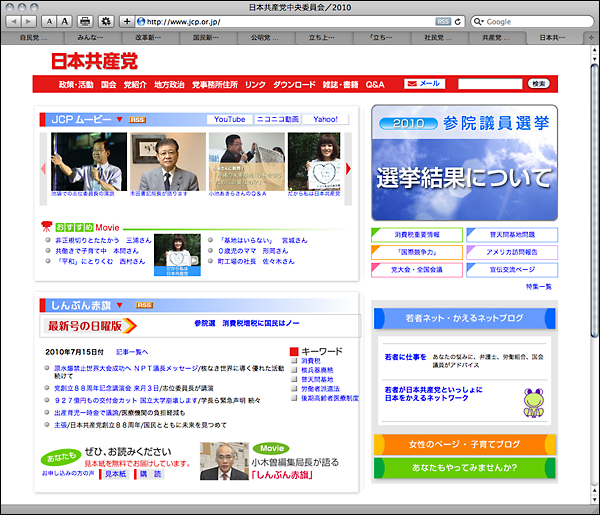Open 政策・活動 in the red nav bar
This screenshot has height=515, width=600.
pyautogui.click(x=74, y=85)
